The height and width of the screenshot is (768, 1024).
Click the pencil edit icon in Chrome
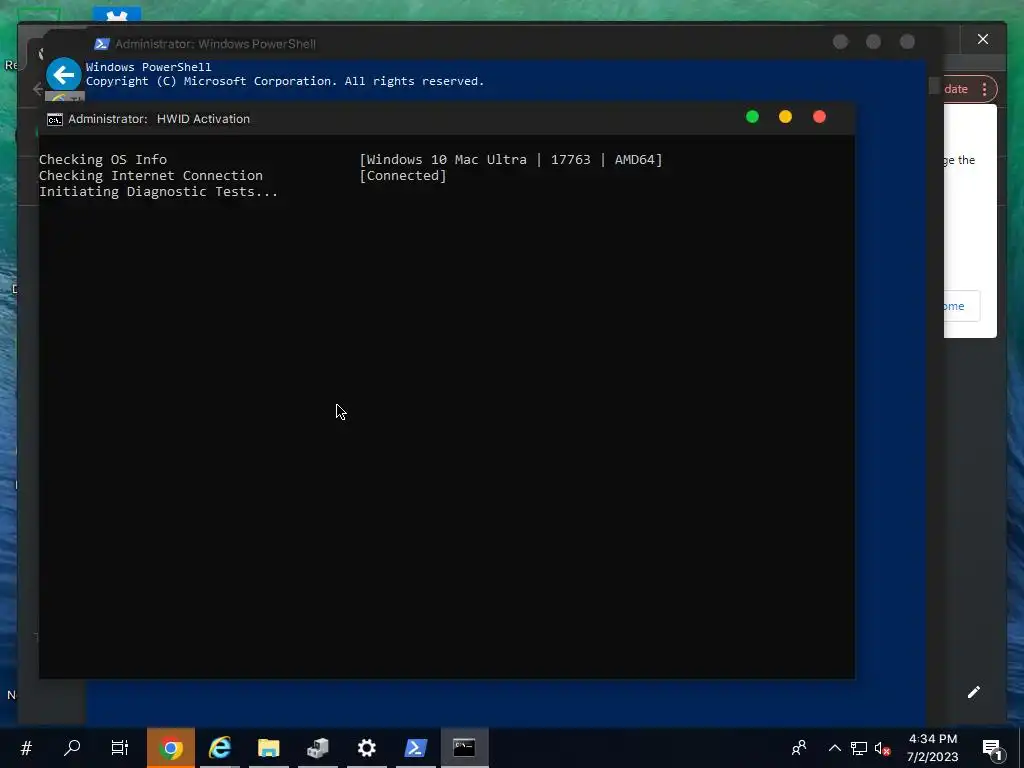974,692
